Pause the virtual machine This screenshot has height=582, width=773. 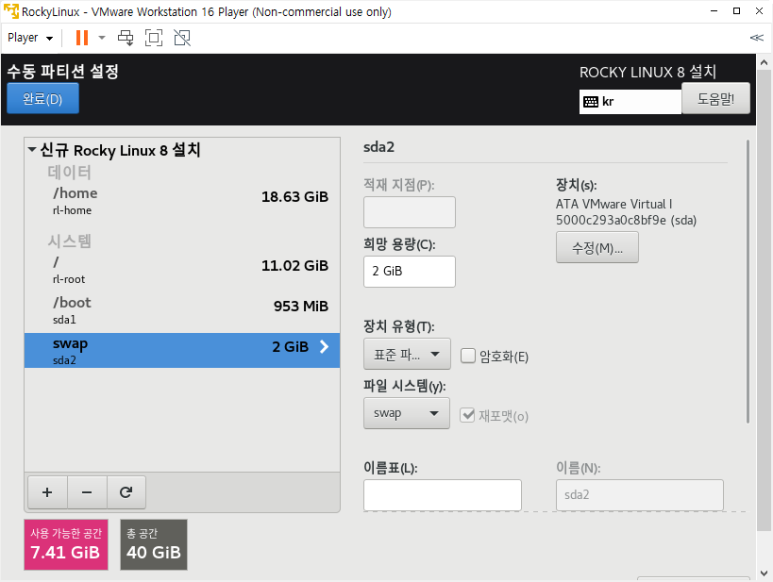[x=82, y=38]
